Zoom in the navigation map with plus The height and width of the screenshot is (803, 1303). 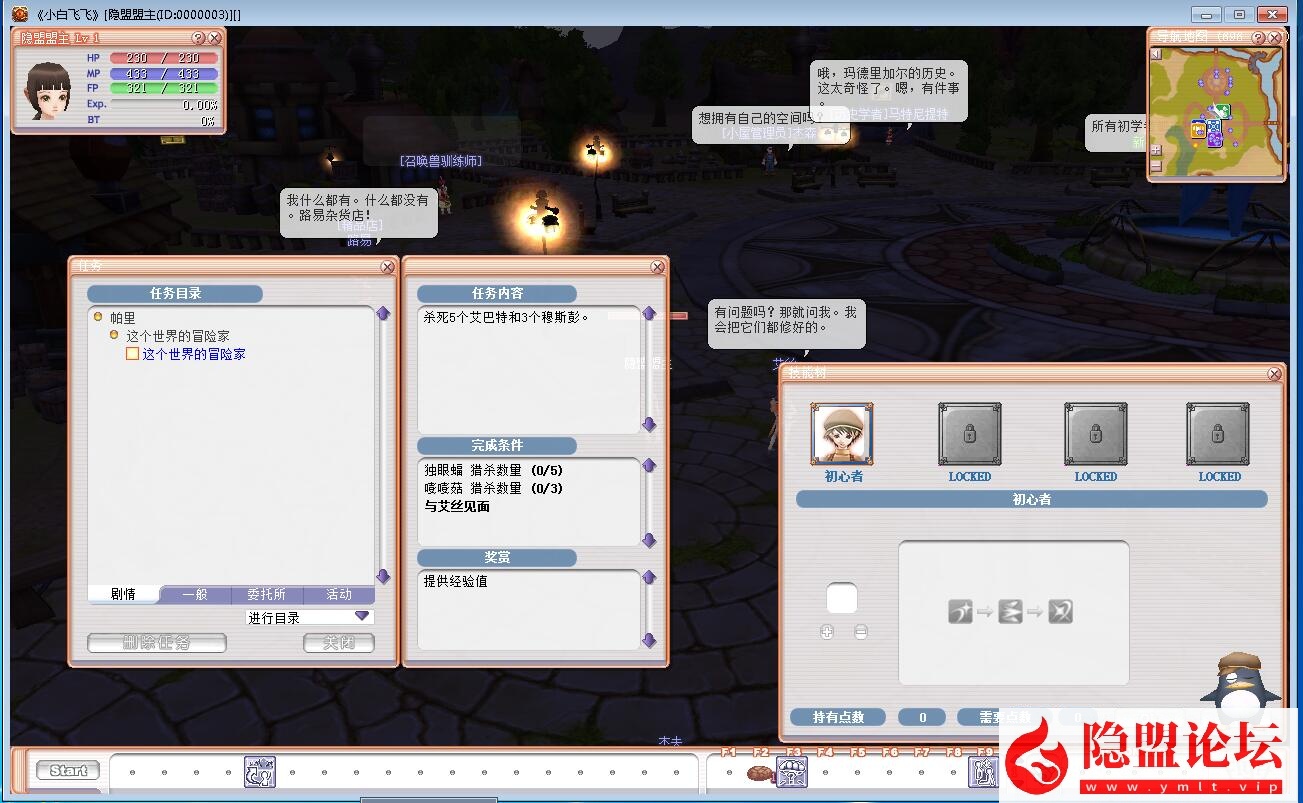1156,150
